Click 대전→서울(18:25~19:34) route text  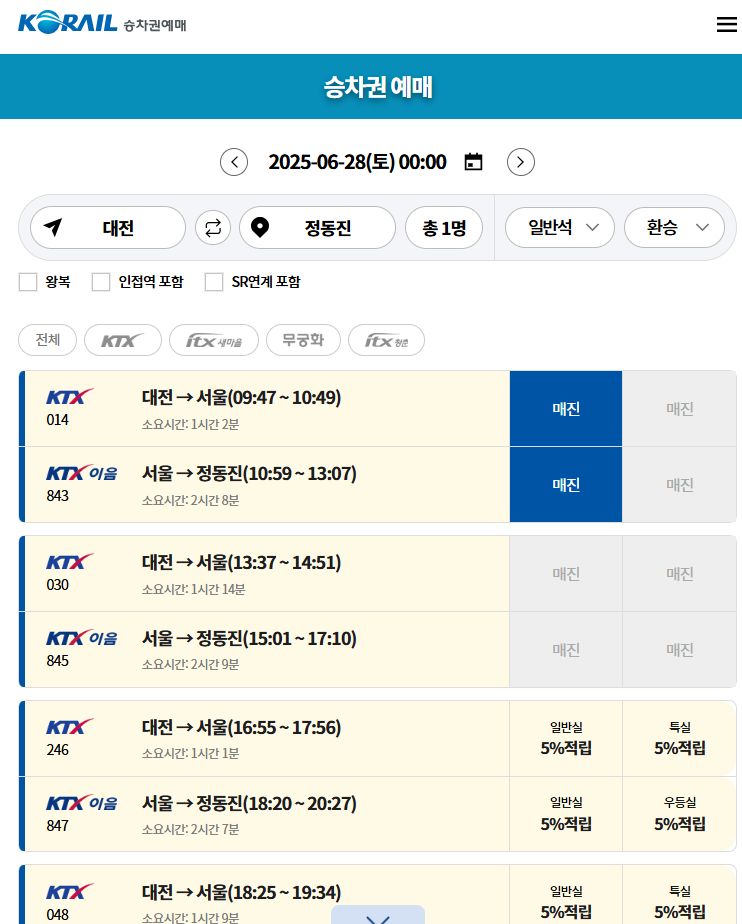(x=241, y=892)
